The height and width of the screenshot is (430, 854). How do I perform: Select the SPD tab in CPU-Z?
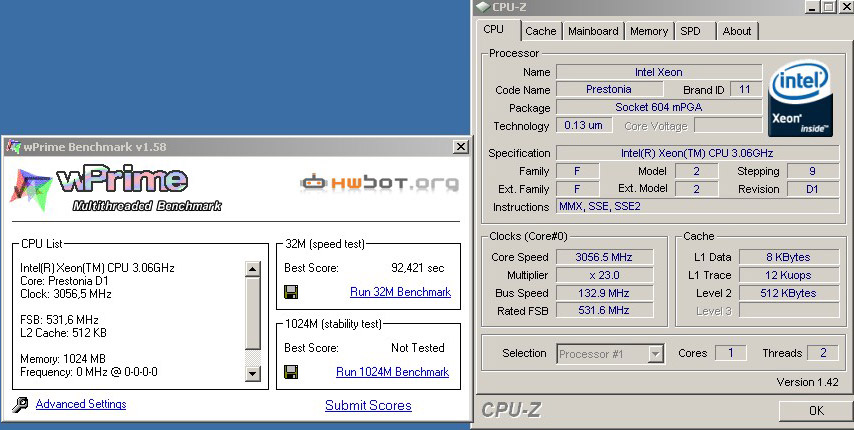[x=690, y=31]
